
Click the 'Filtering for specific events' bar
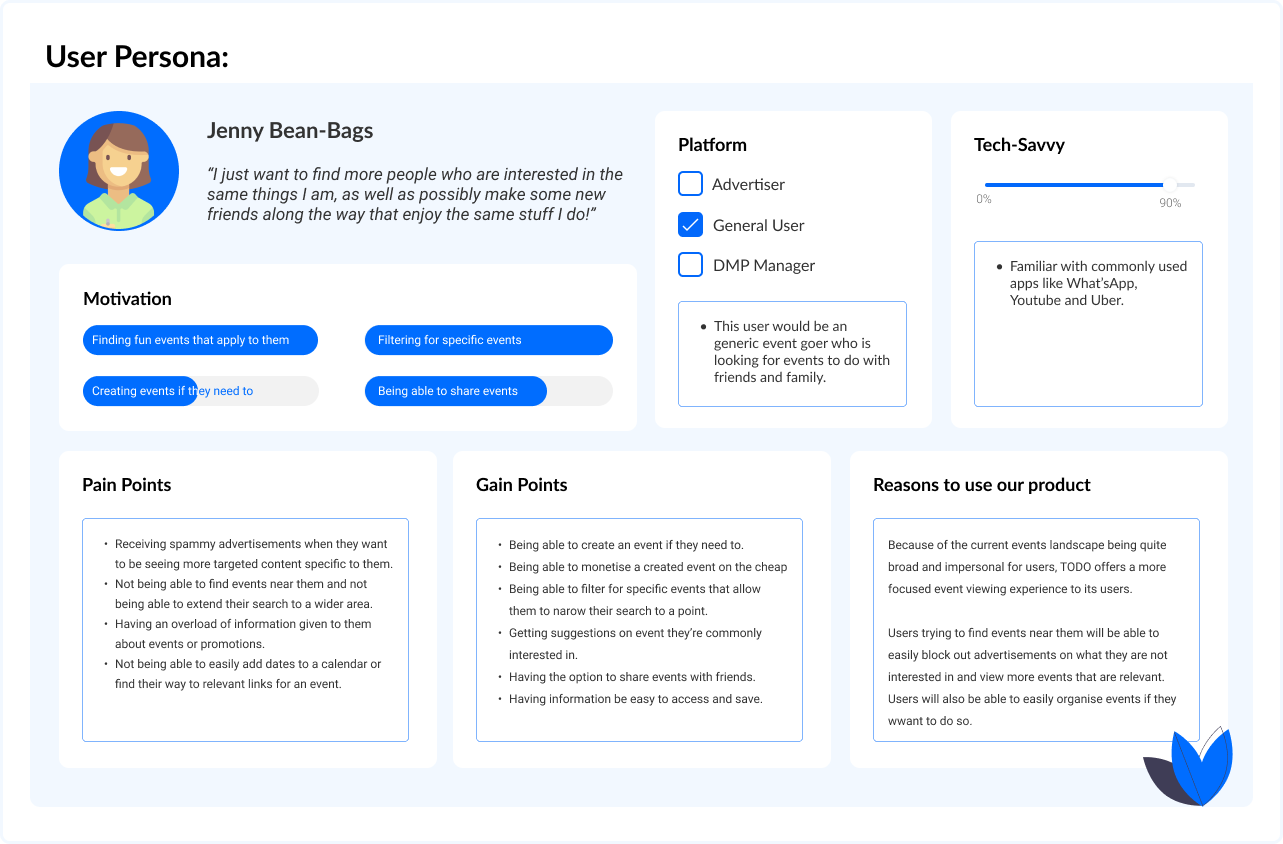tap(489, 340)
